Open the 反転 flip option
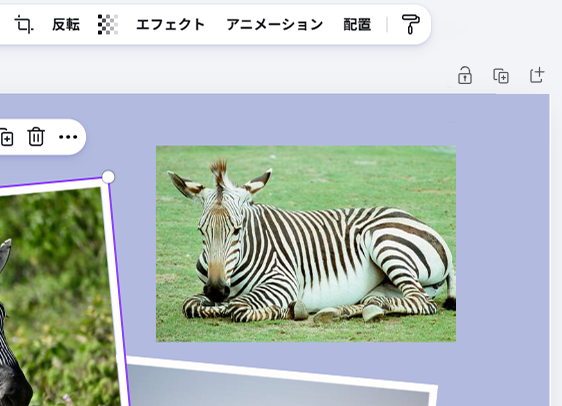The image size is (562, 406). (66, 25)
